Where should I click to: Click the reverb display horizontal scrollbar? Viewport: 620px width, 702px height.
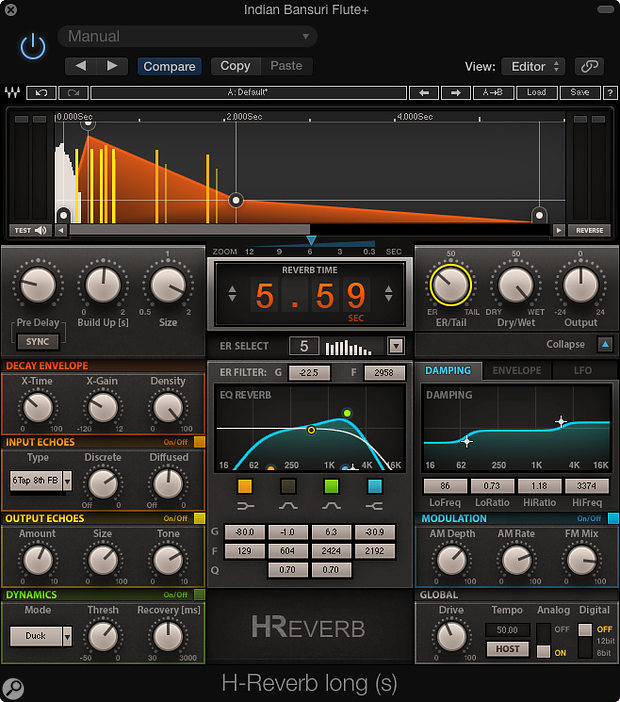(x=189, y=230)
